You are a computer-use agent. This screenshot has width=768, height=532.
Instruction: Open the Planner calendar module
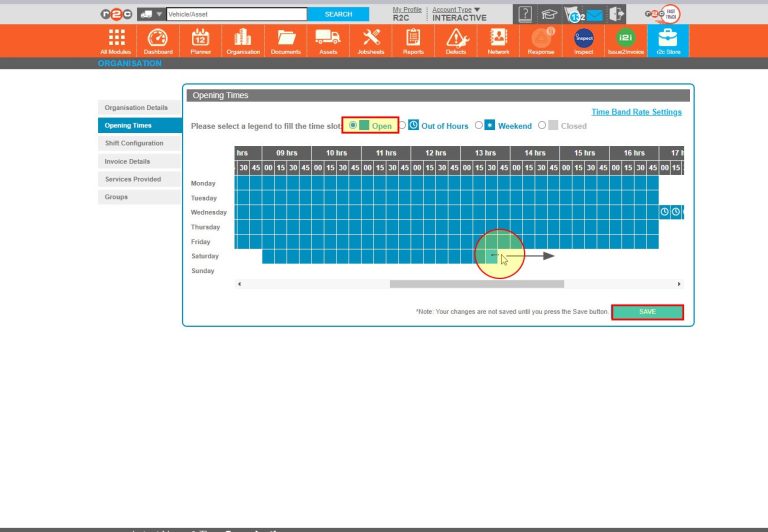(x=200, y=39)
